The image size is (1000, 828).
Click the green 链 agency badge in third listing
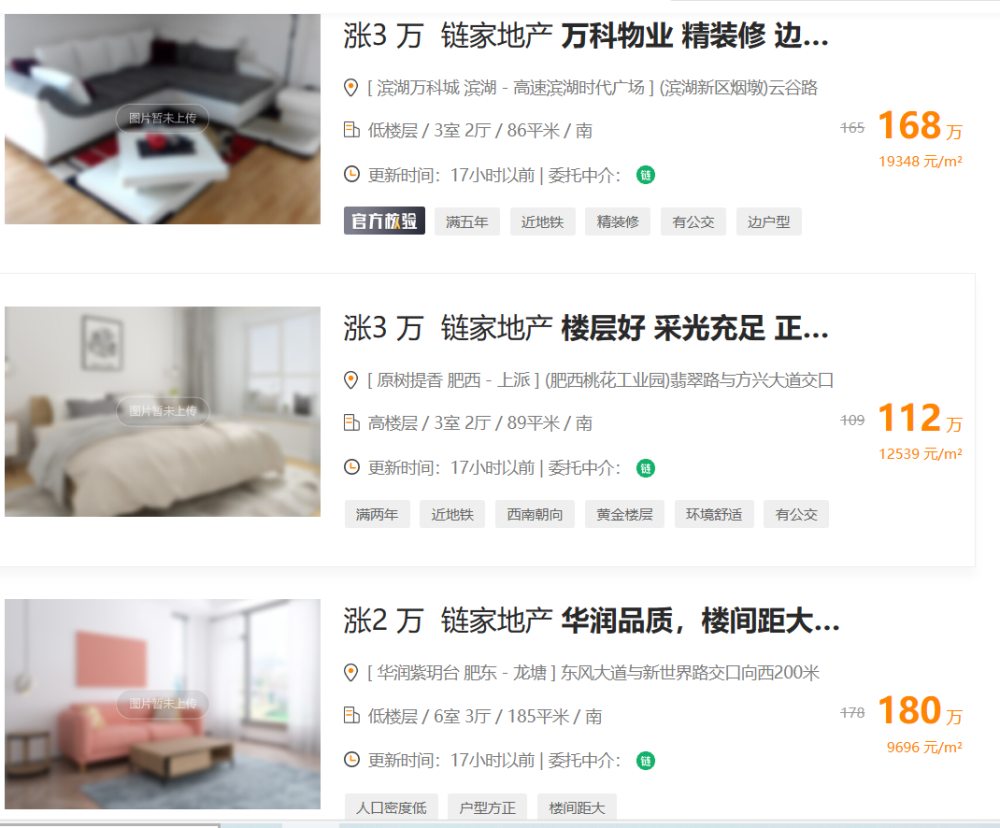tap(645, 760)
